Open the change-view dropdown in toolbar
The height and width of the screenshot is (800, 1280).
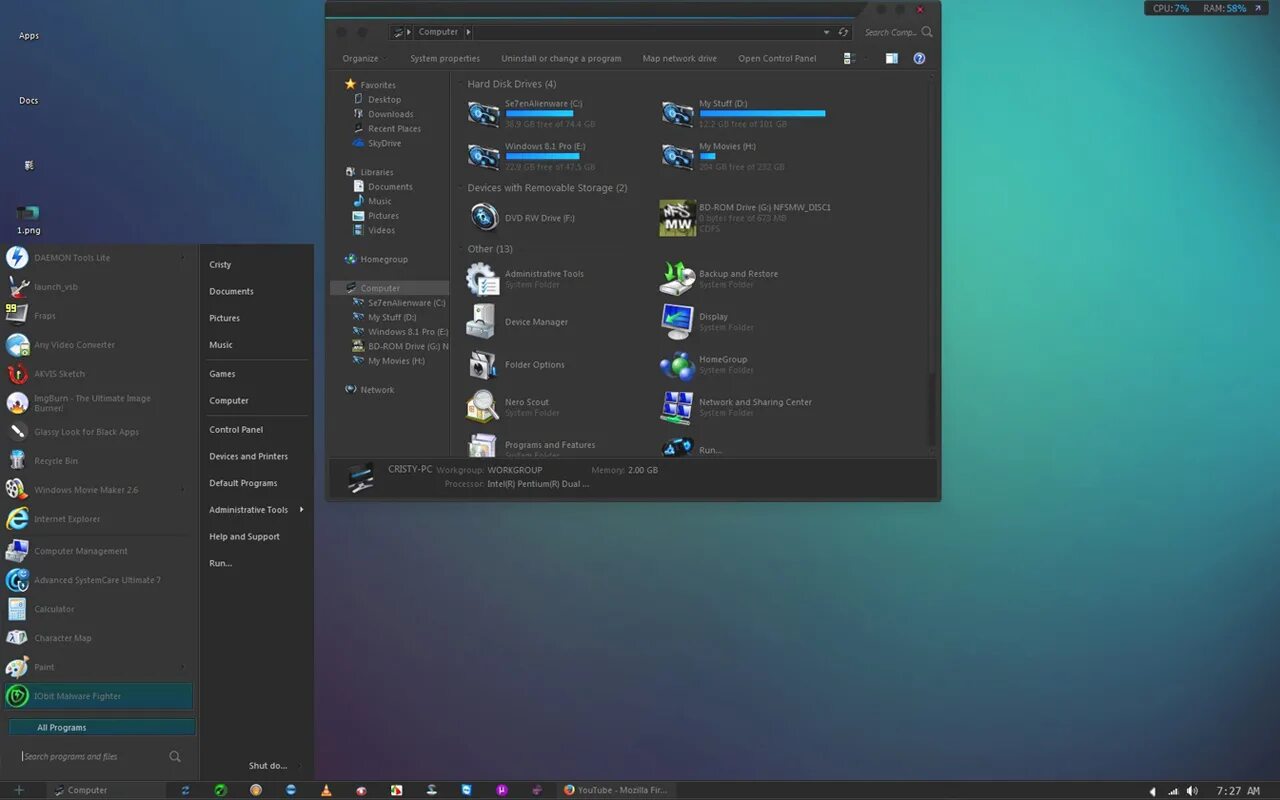[866, 59]
